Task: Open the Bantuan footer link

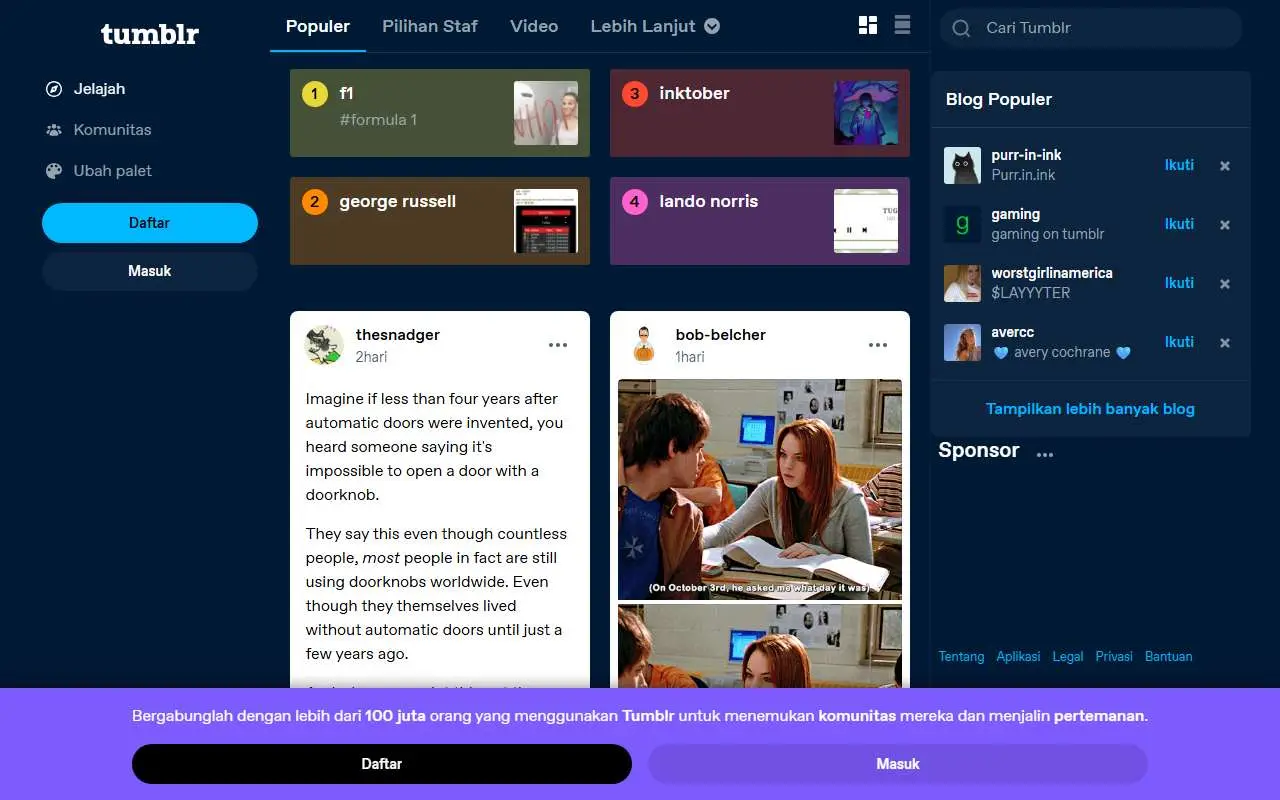Action: 1169,657
